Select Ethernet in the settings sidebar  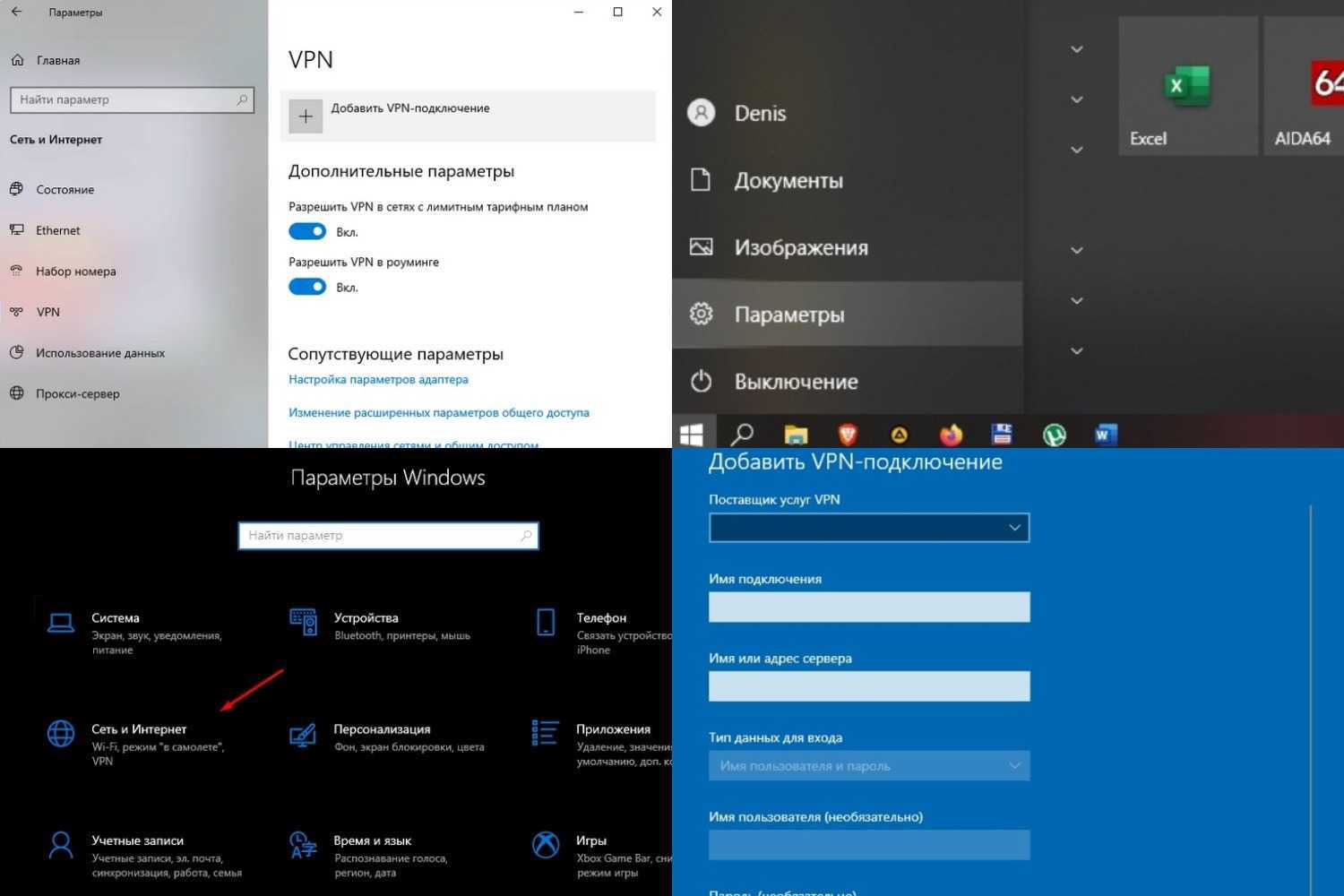pyautogui.click(x=58, y=230)
